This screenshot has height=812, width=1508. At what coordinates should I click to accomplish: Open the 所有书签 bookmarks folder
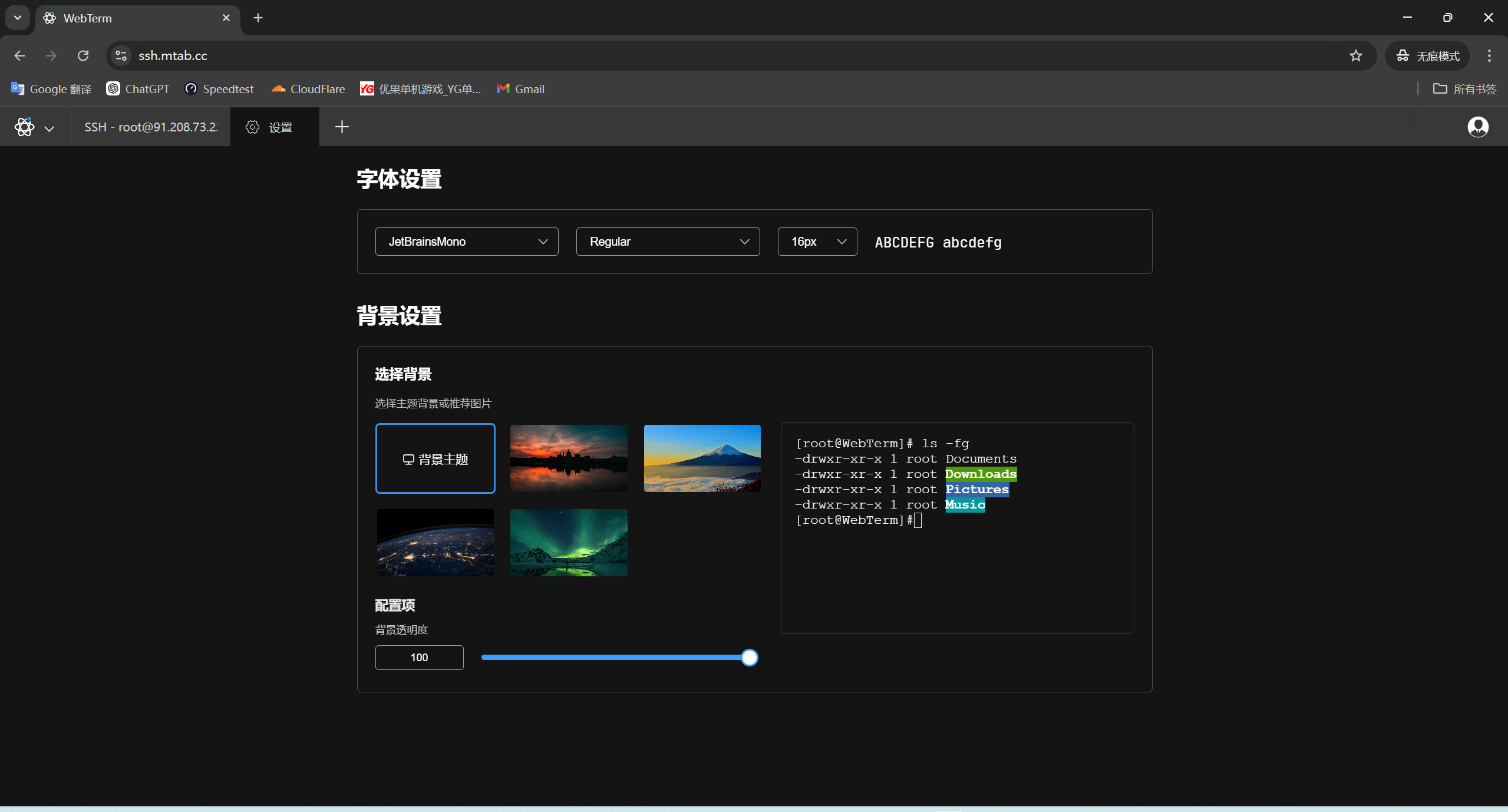point(1464,89)
